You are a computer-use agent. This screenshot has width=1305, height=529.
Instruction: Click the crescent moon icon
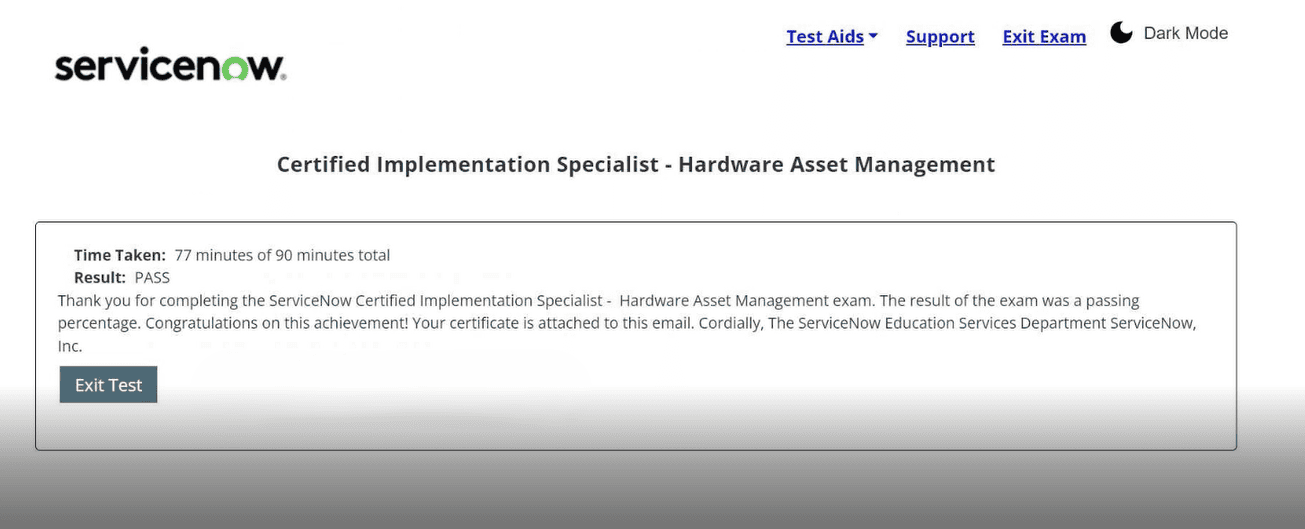point(1121,33)
